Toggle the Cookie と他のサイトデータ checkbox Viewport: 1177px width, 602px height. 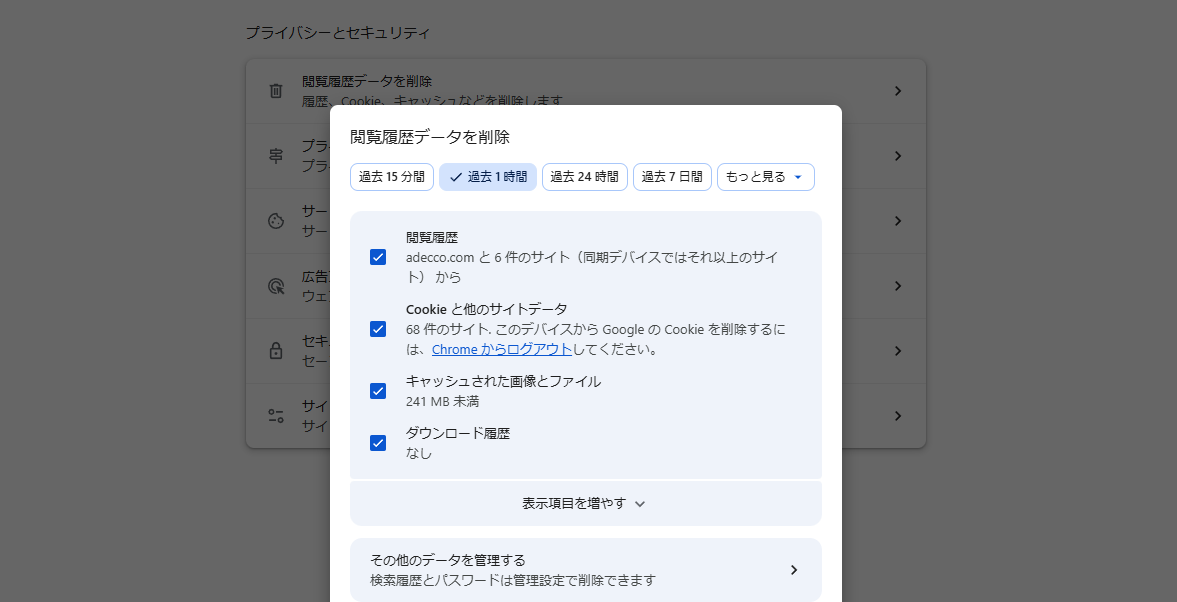[378, 329]
